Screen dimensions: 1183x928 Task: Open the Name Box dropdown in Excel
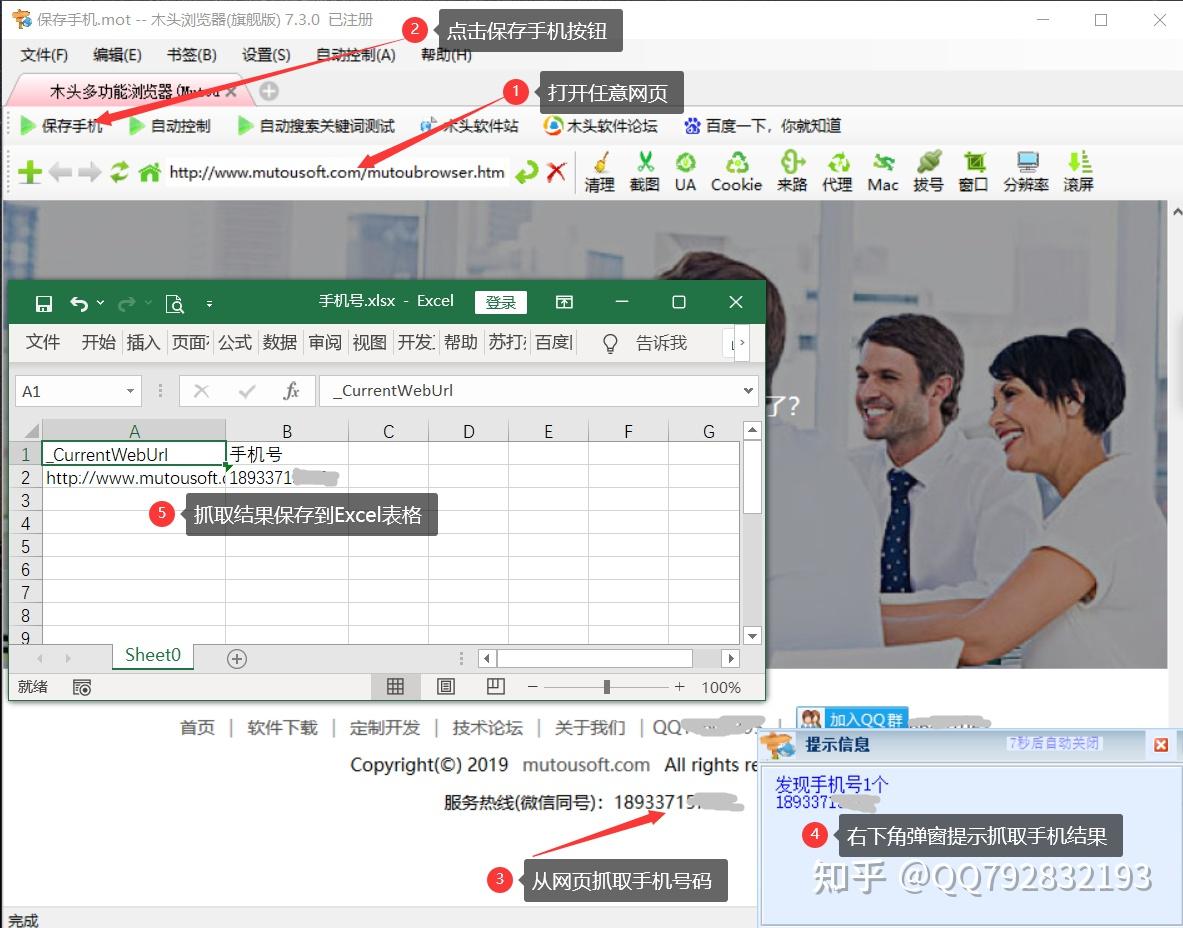pos(129,391)
